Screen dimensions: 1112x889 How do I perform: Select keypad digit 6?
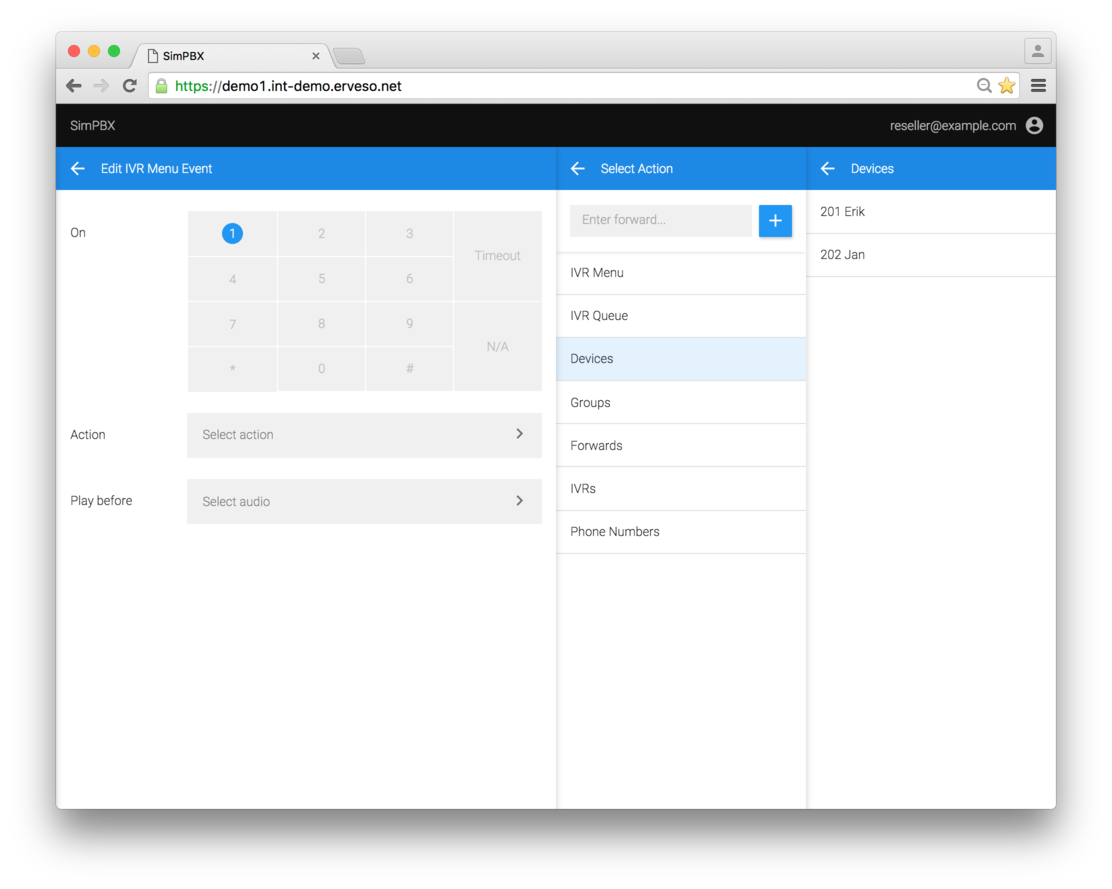tap(409, 279)
